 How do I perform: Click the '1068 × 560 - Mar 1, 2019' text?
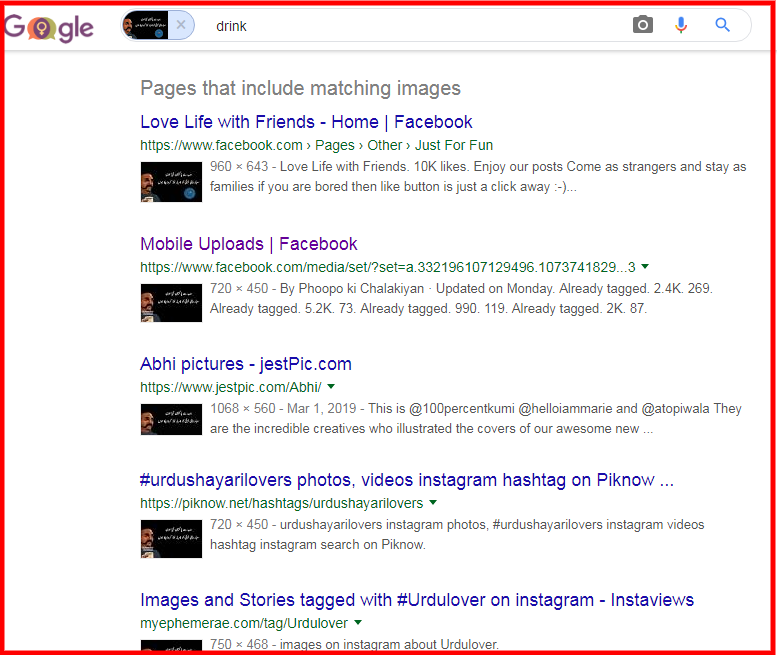tap(283, 408)
